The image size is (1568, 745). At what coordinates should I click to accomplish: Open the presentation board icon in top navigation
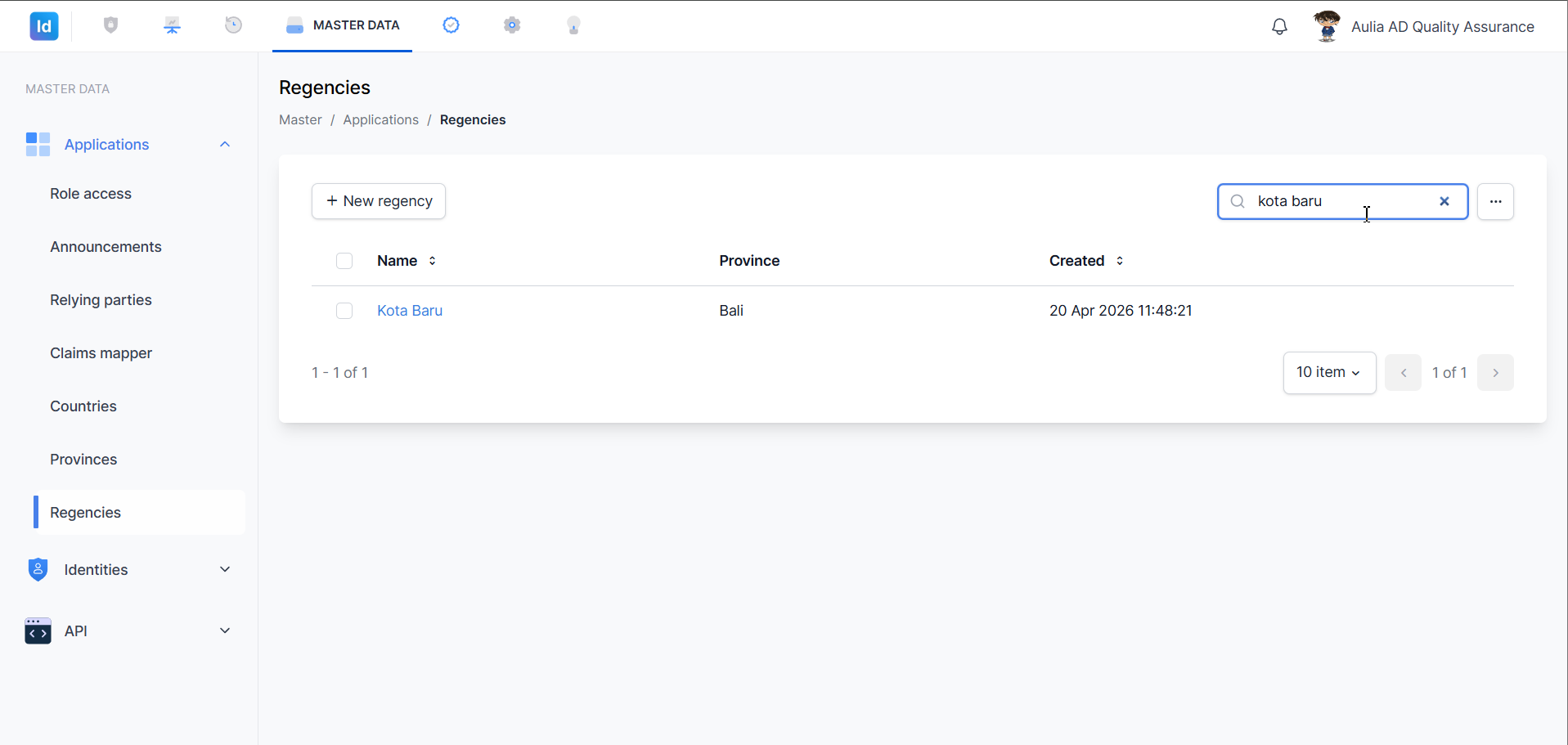click(x=172, y=25)
